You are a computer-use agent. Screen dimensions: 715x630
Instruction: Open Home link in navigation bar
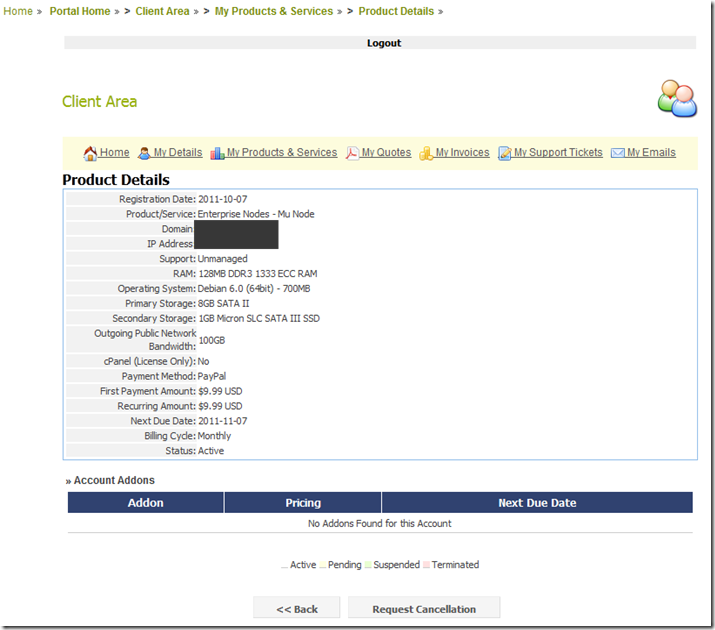tap(114, 152)
